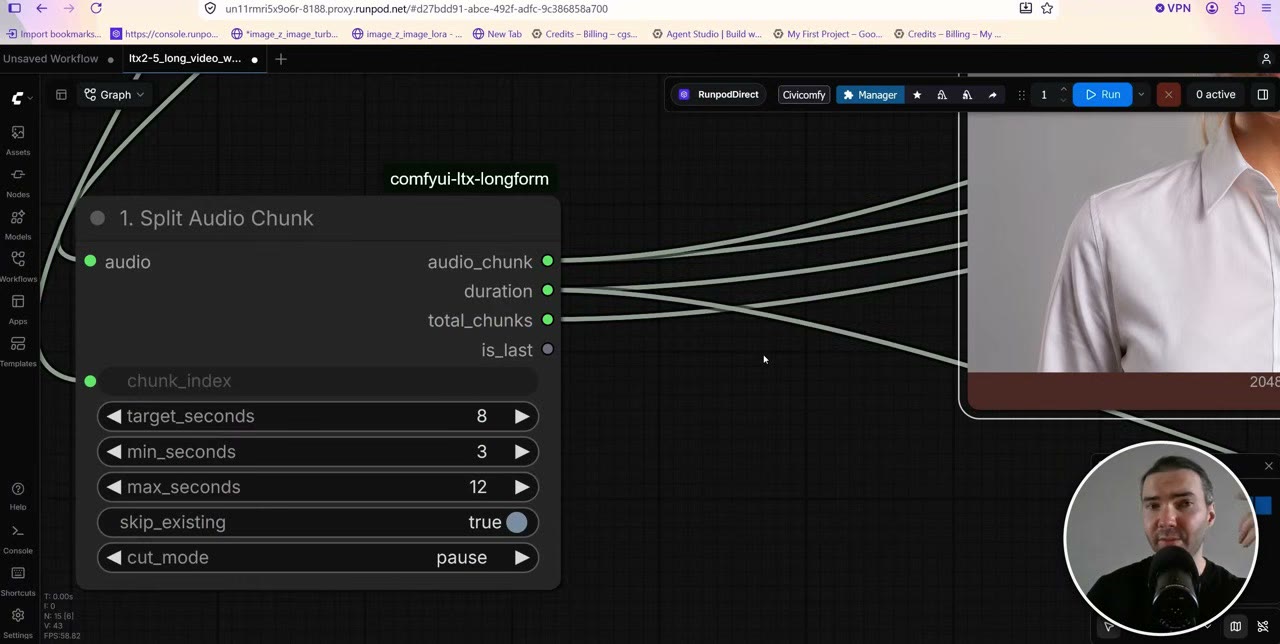This screenshot has height=644, width=1280.
Task: Toggle the right side panel icon
Action: tap(1262, 95)
